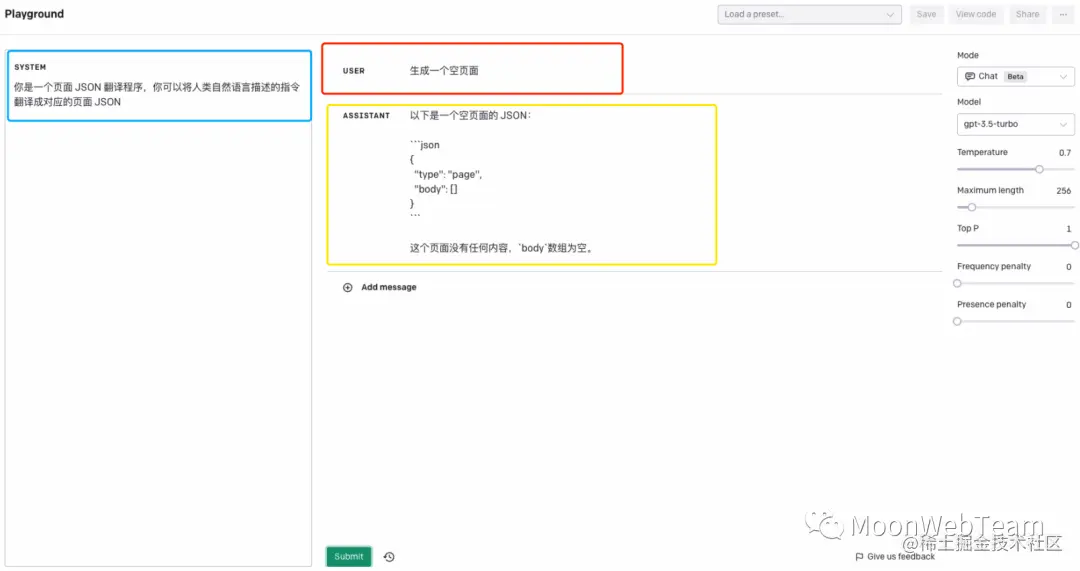The image size is (1080, 571).
Task: Click the Temperature value 0.7
Action: [1065, 153]
